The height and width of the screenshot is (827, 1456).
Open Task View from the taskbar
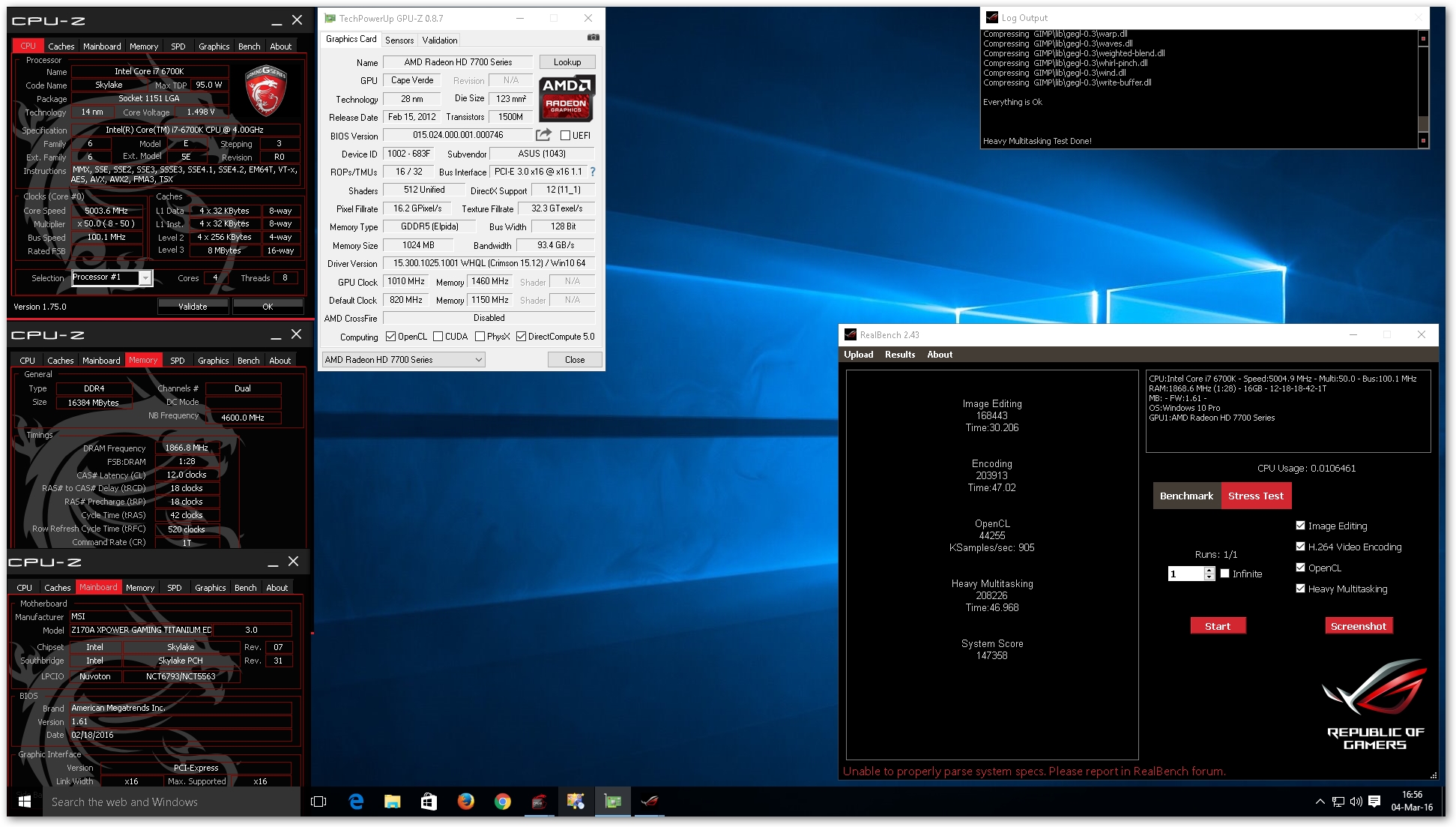click(318, 802)
